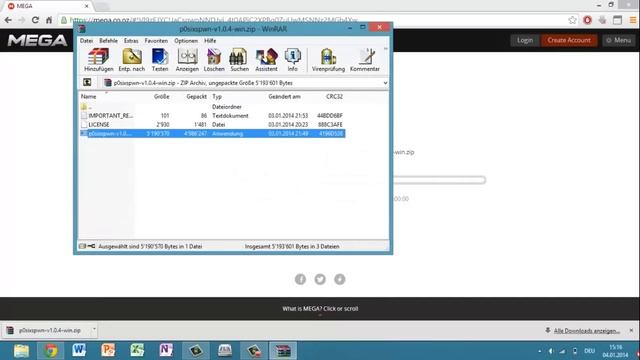640x360 pixels.
Task: Run Virenprüfung virus scan icon
Action: 328,60
